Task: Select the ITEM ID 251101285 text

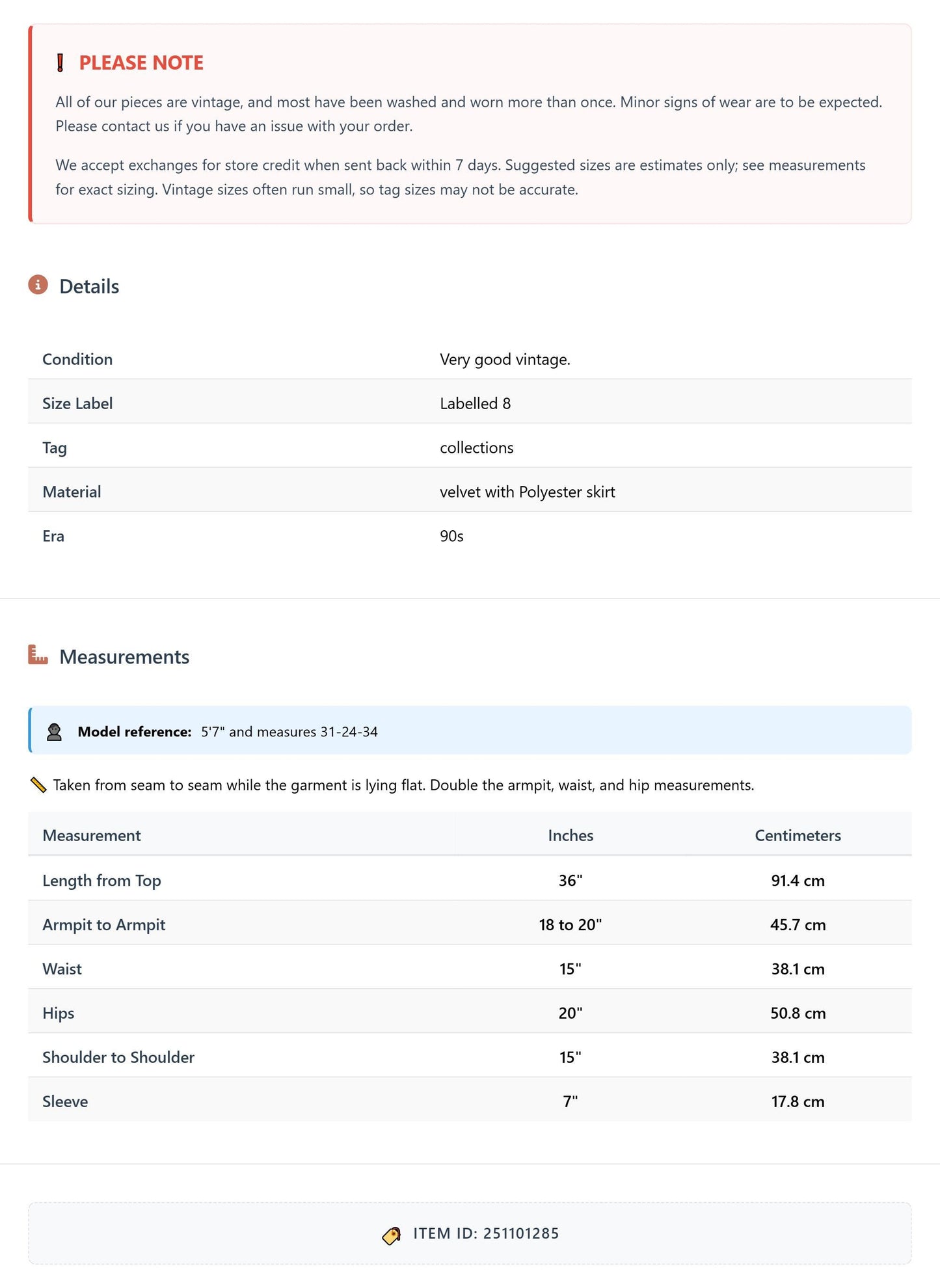Action: [486, 1233]
